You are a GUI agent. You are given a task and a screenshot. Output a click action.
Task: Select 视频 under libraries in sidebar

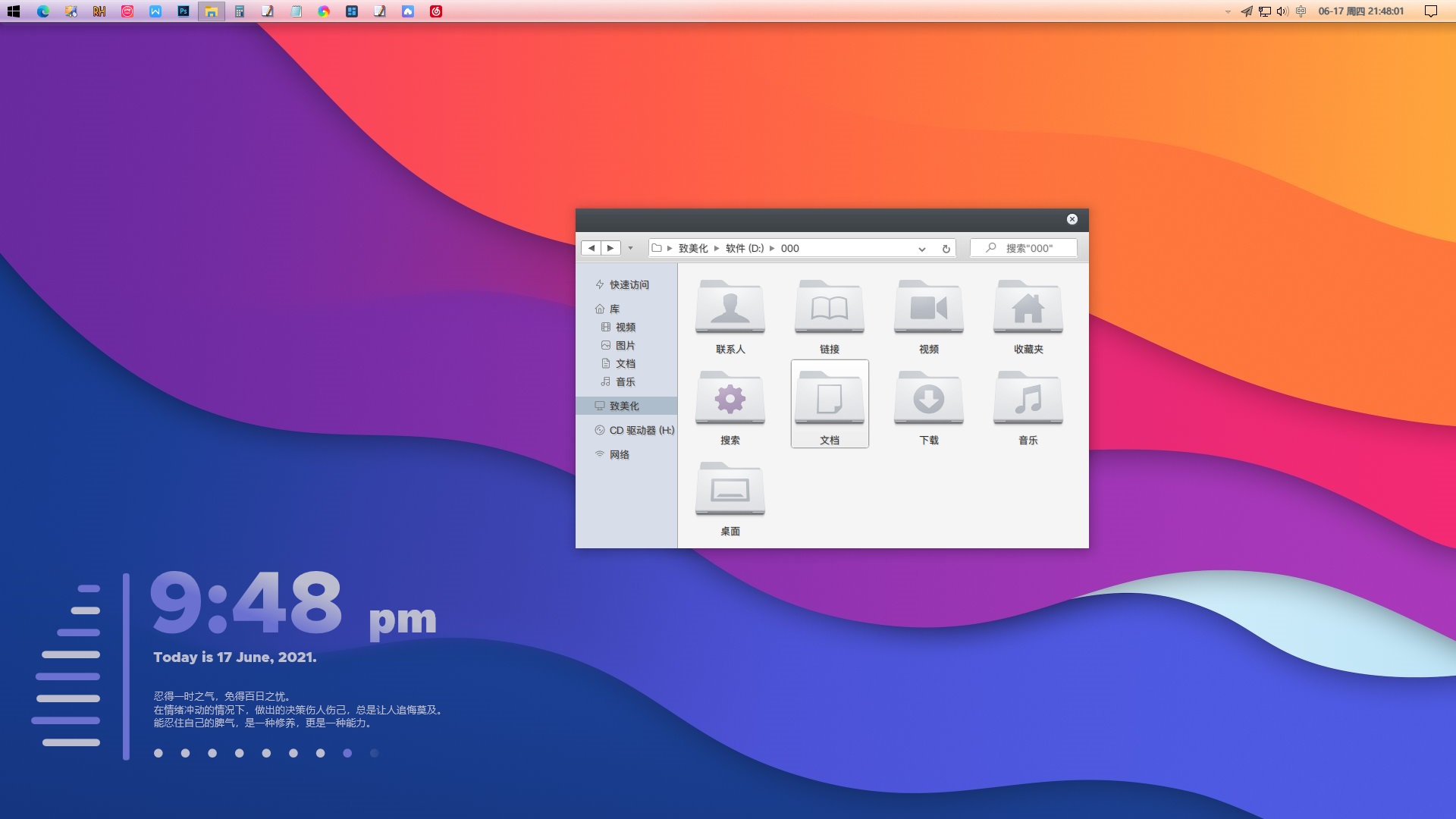[x=626, y=327]
